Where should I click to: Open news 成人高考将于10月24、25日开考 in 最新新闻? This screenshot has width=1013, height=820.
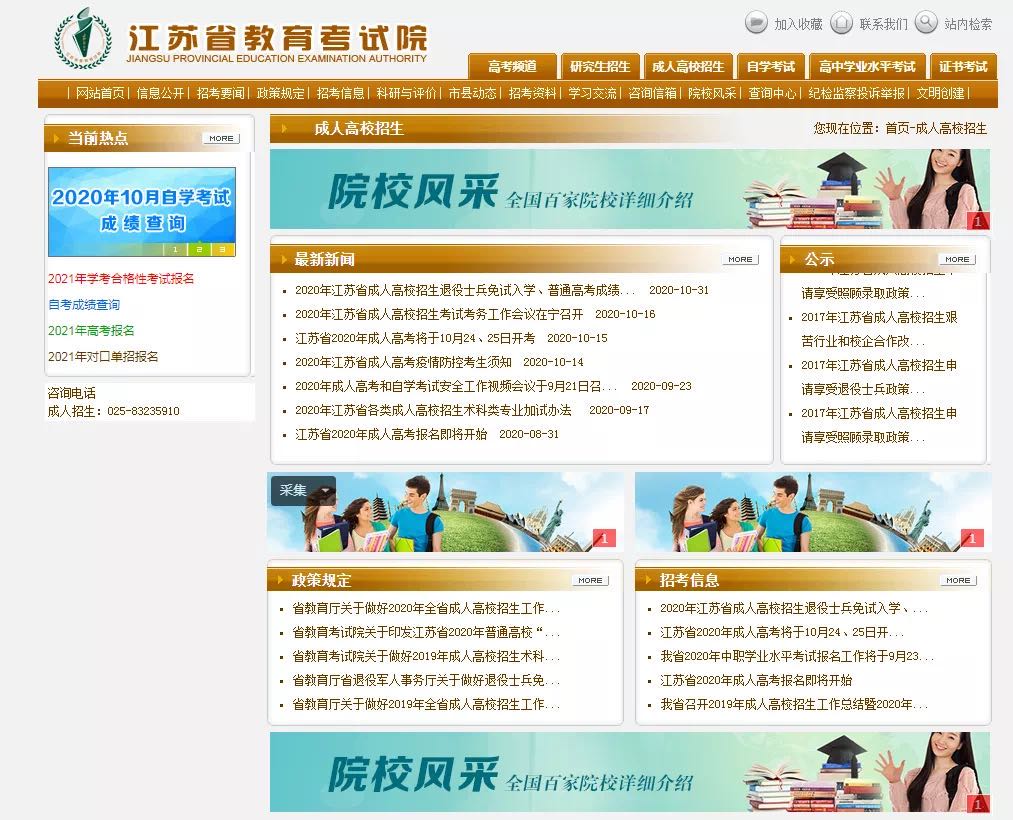tap(415, 338)
